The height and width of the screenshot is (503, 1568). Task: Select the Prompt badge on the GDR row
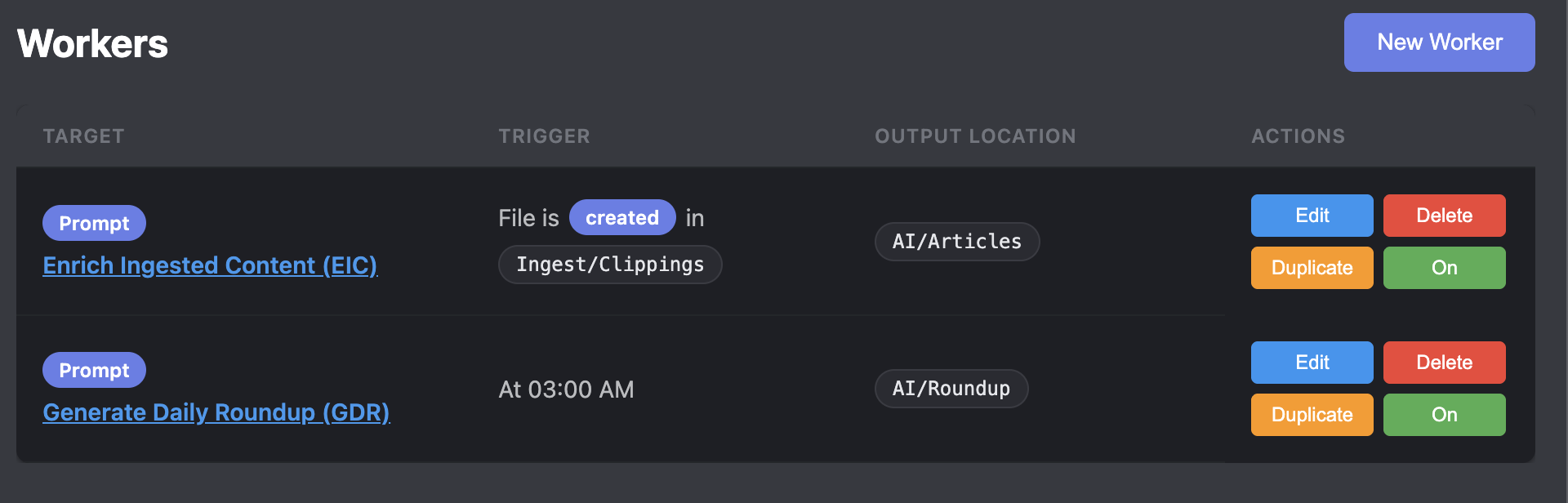pos(93,369)
